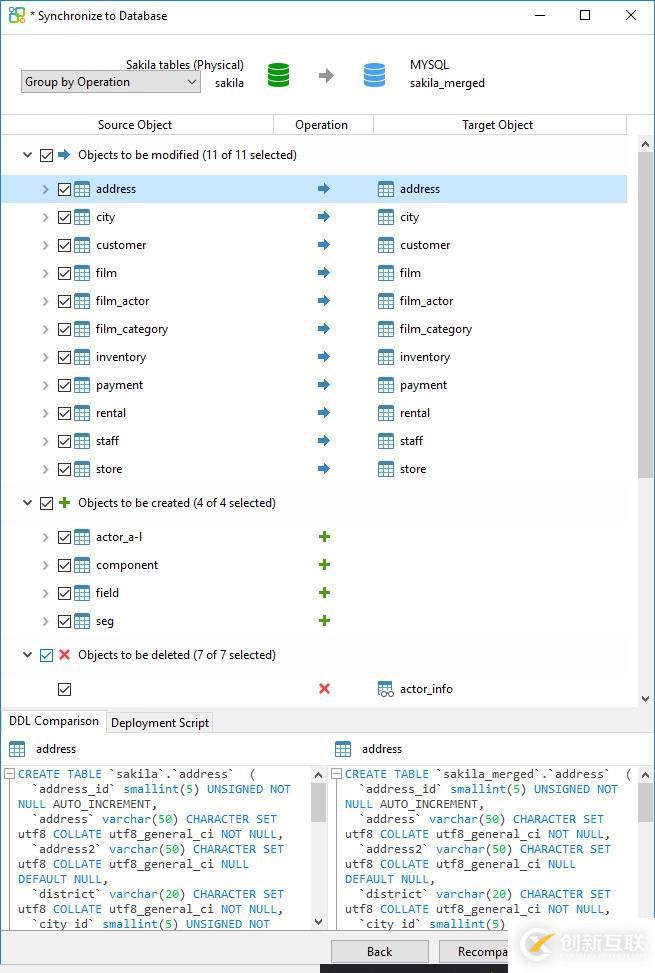
Task: Collapse the right CREATE TABLE code block
Action: click(336, 774)
